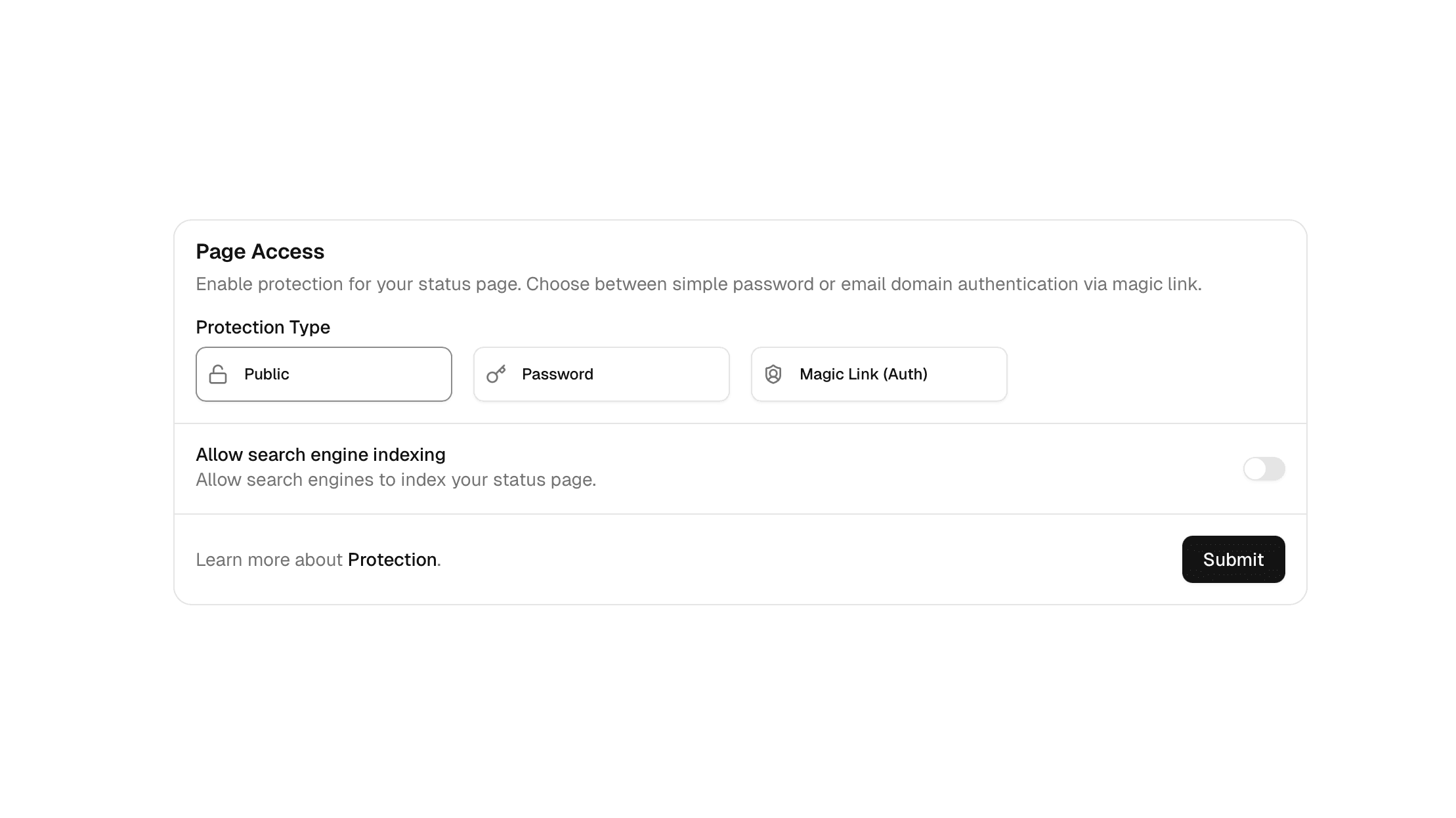This screenshot has width=1456, height=818.
Task: Select the Password protection type
Action: pos(601,374)
